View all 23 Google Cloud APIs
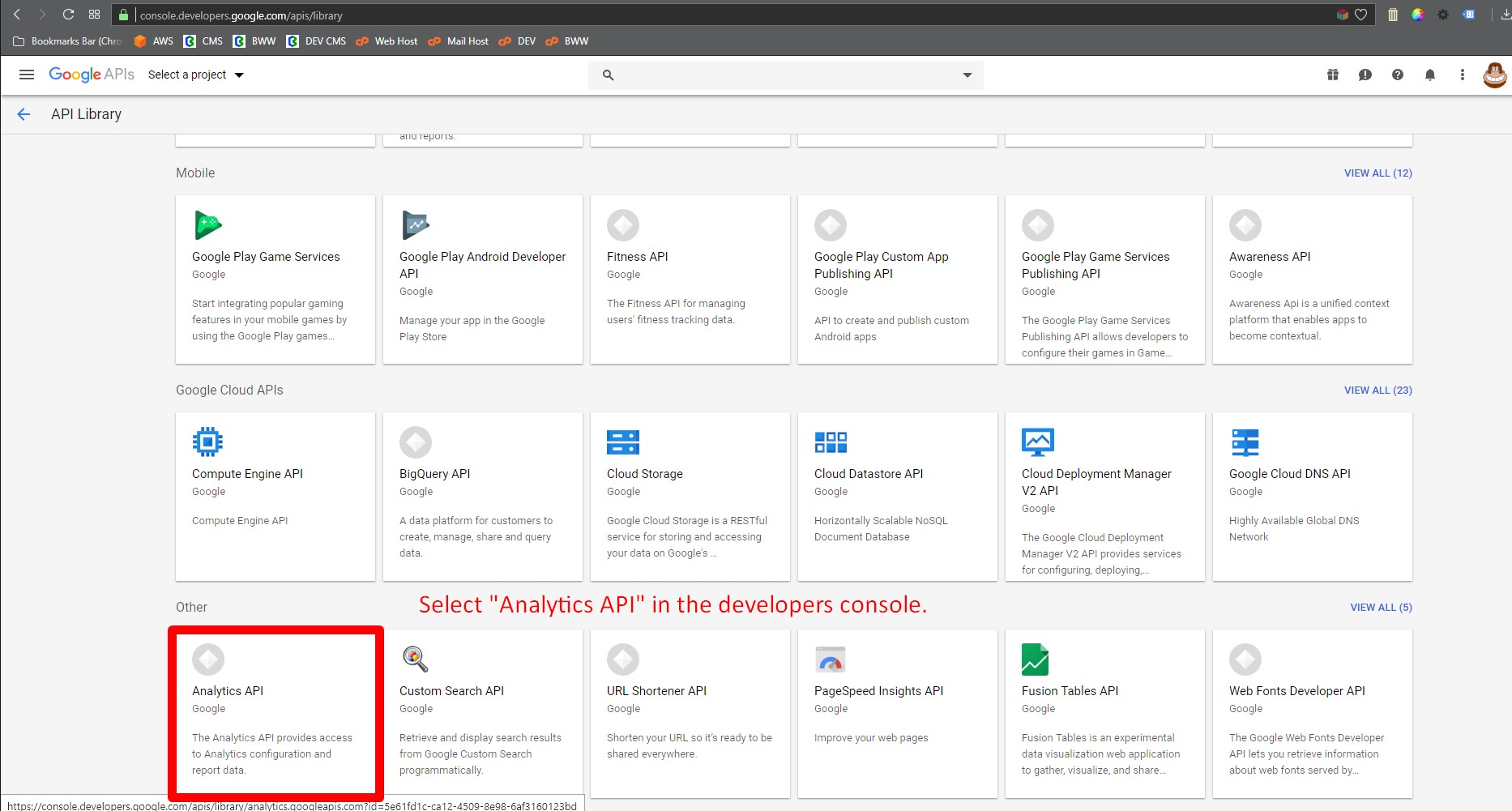1512x811 pixels. [x=1377, y=391]
